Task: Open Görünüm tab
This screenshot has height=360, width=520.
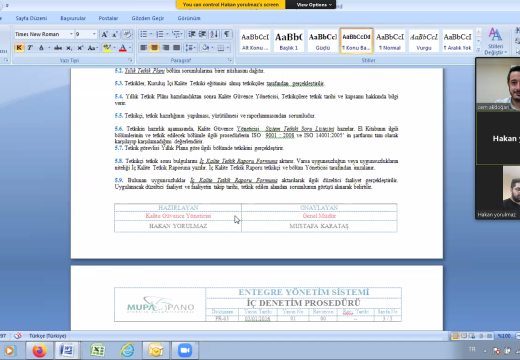Action: [x=189, y=18]
